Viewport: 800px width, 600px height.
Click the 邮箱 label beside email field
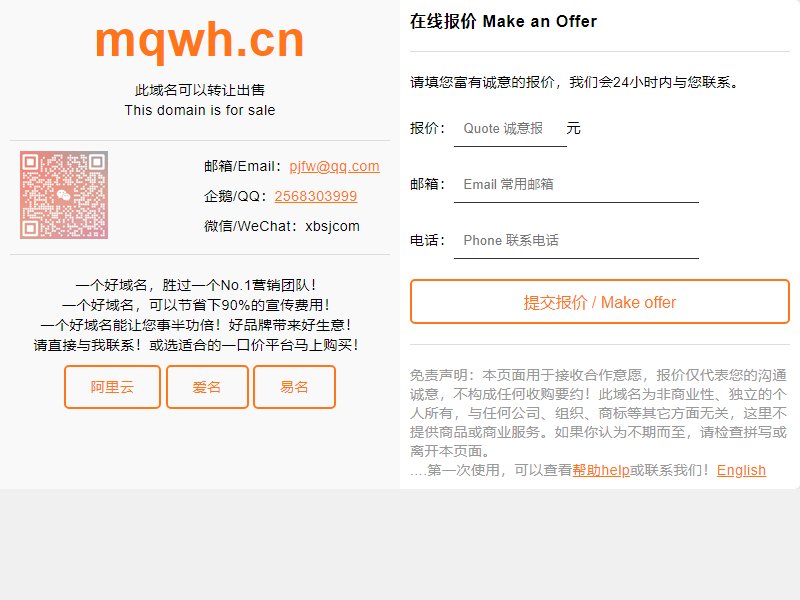point(428,184)
